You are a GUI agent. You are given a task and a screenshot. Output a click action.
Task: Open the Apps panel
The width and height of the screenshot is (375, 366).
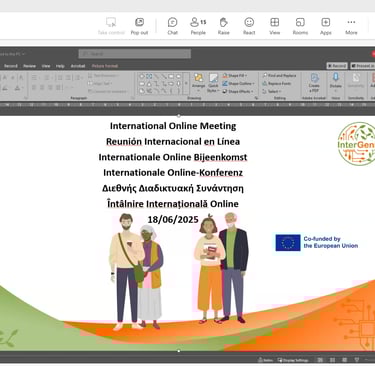point(326,26)
